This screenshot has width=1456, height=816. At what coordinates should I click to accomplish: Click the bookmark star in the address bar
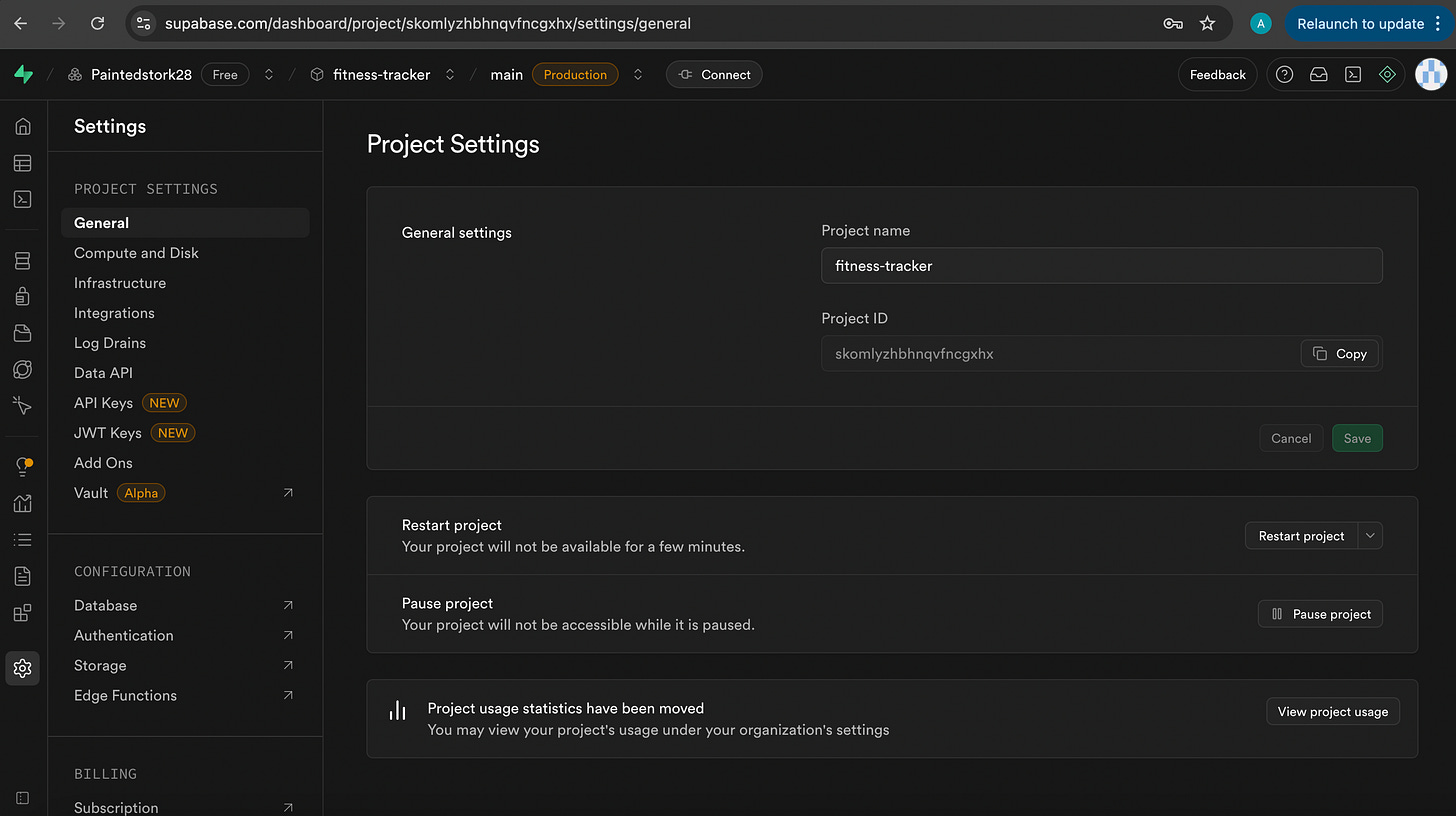(1208, 24)
